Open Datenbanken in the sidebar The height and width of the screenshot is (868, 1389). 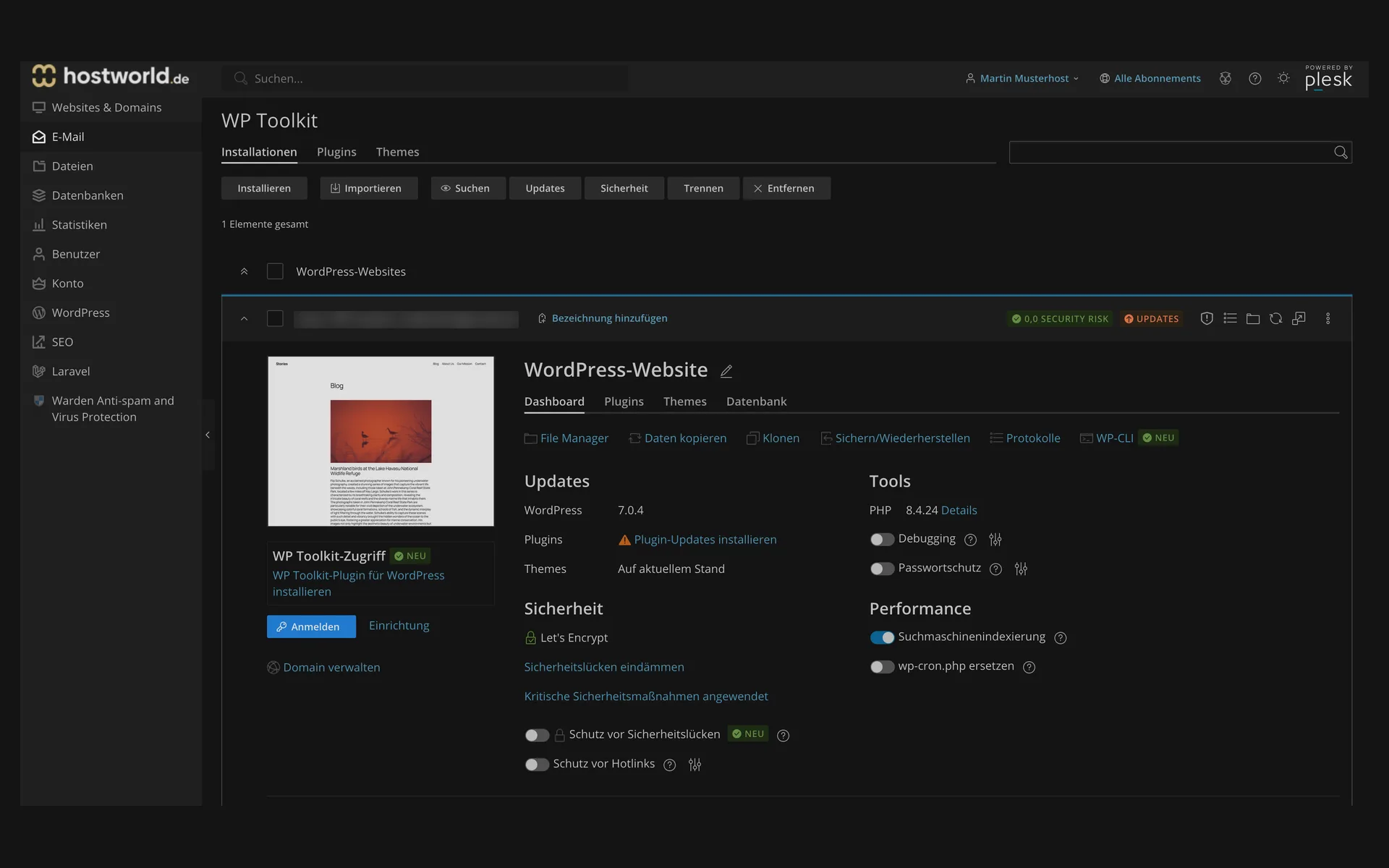(111, 195)
